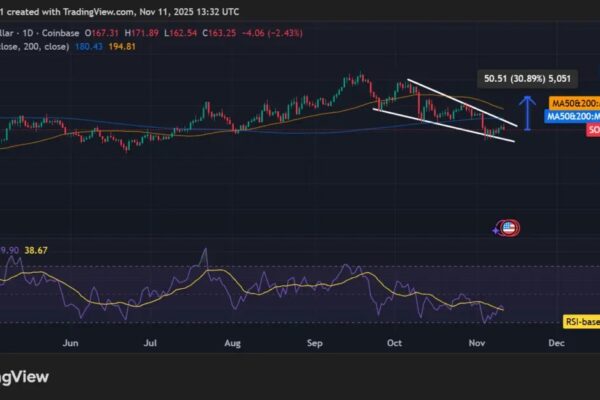The width and height of the screenshot is (600, 400).
Task: Click the Nov label on time axis
Action: tap(475, 341)
